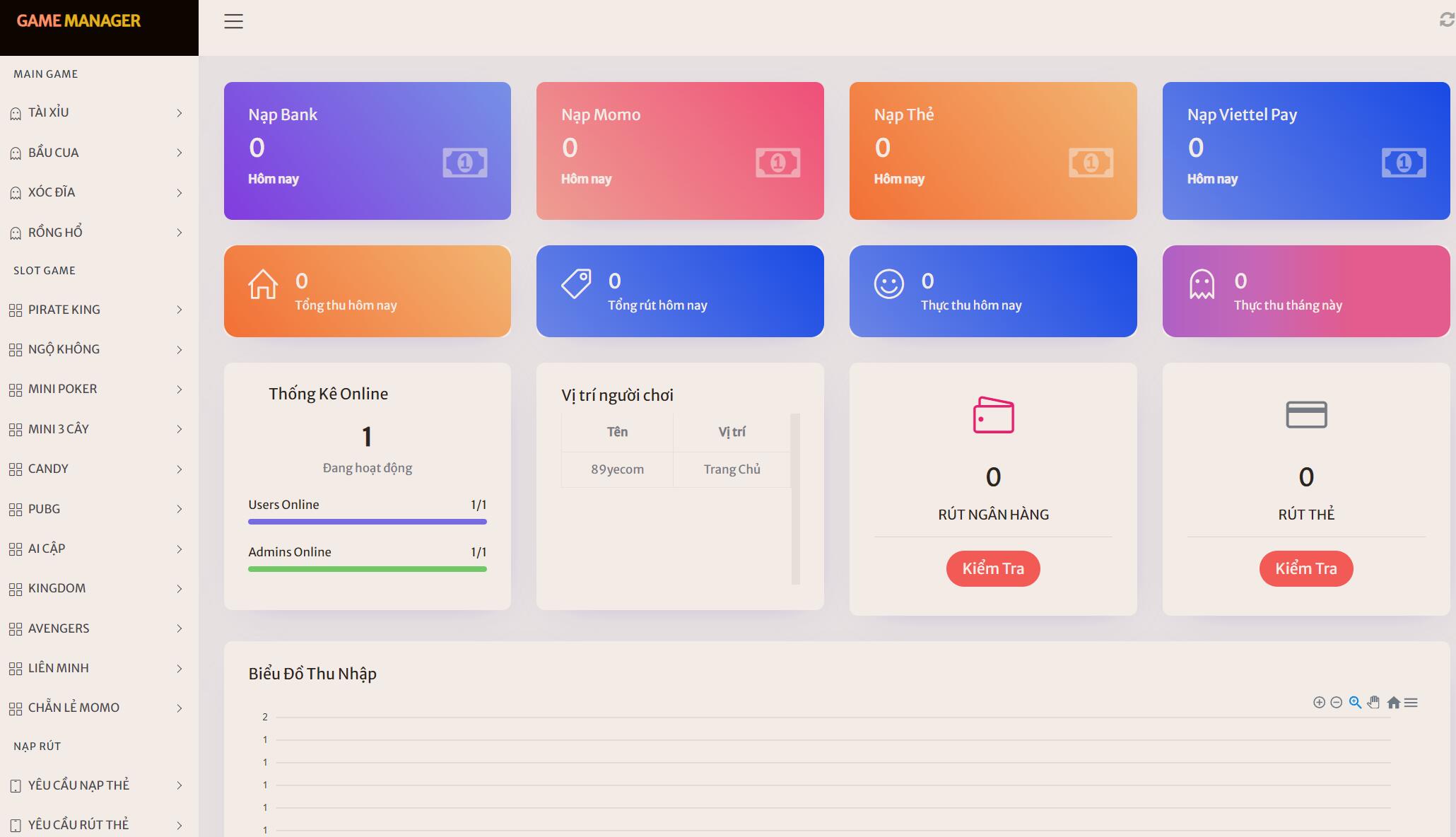The image size is (1456, 837).
Task: Click the grid icon beside CANDY
Action: click(16, 469)
